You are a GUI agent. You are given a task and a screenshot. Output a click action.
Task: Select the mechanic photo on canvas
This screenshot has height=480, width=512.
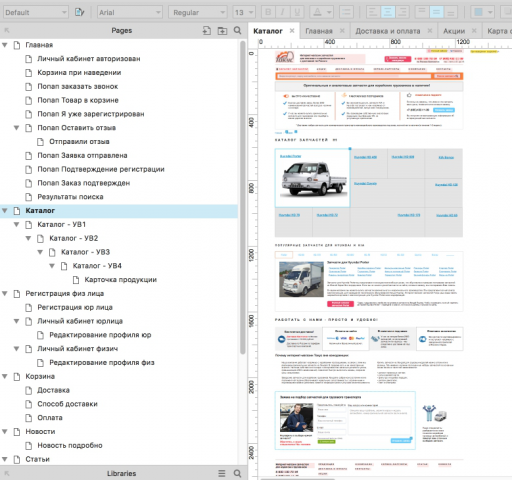click(x=296, y=418)
